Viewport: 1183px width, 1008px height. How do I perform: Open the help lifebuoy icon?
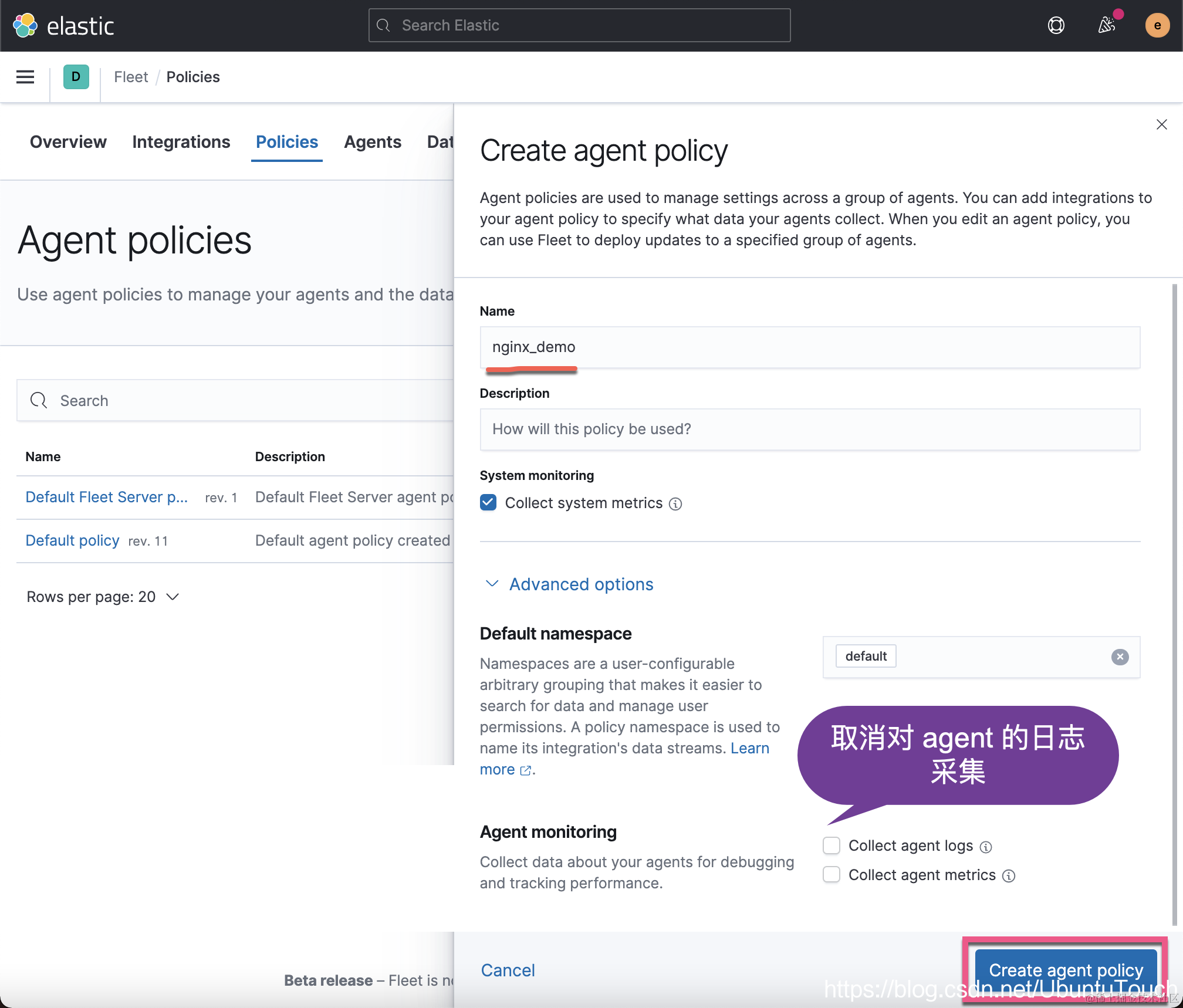click(x=1056, y=25)
